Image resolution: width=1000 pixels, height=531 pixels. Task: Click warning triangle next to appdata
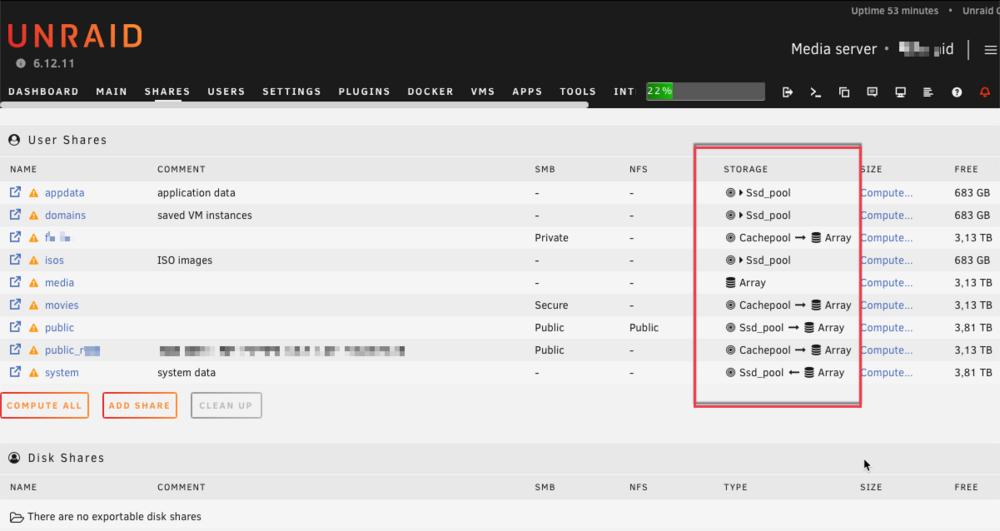click(34, 193)
